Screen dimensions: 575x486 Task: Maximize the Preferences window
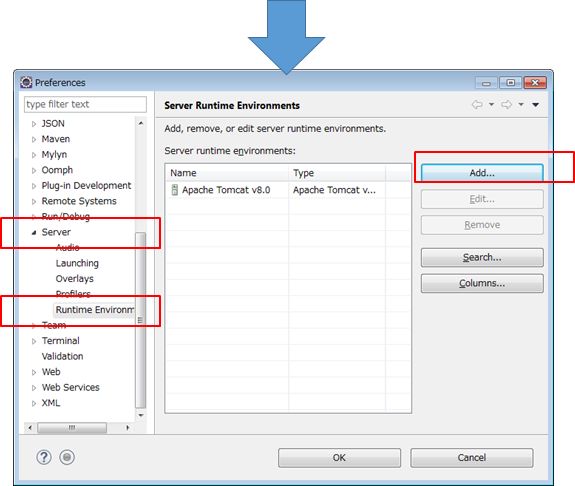pos(510,83)
